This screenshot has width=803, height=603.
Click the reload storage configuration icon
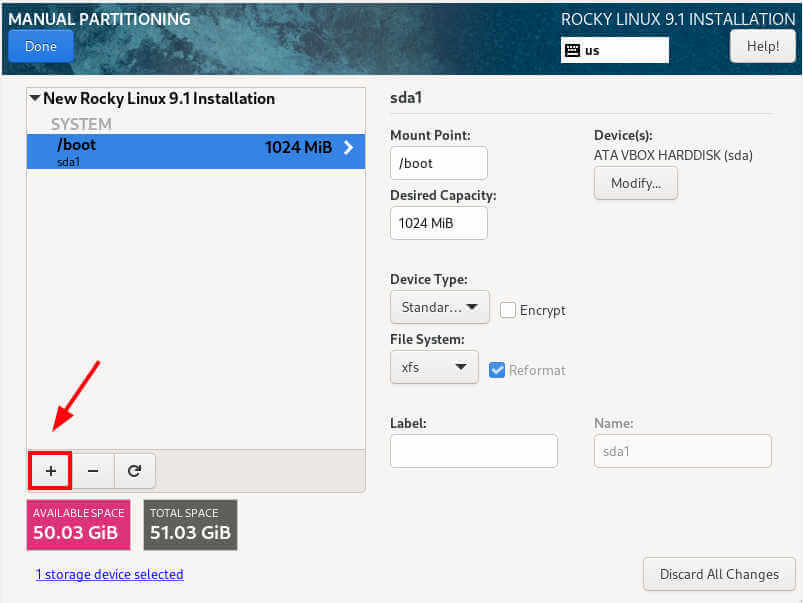coord(135,471)
